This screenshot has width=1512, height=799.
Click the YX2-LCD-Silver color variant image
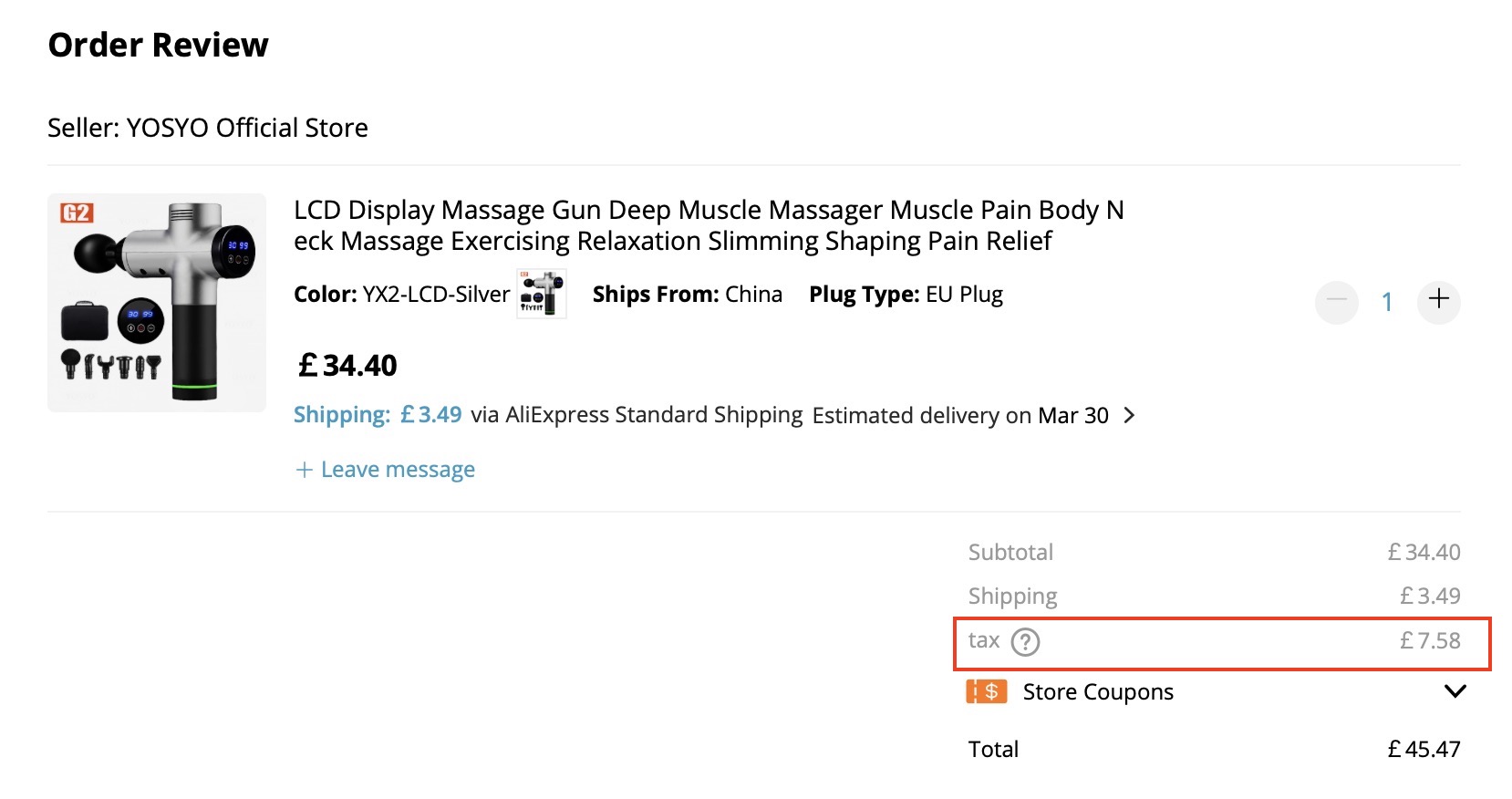pos(542,294)
